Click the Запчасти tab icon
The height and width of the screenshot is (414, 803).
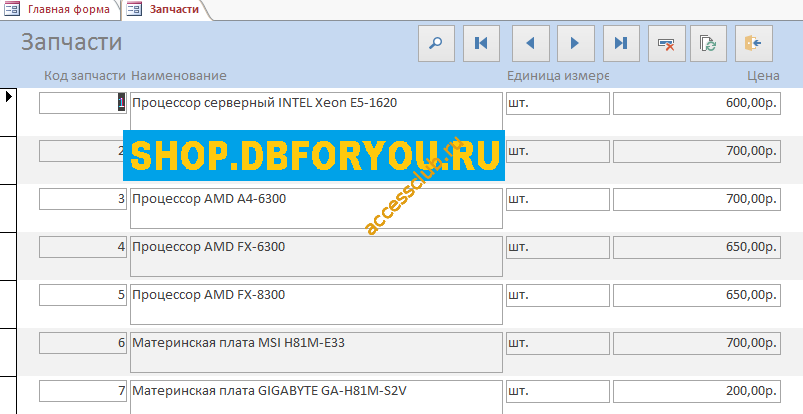[x=134, y=9]
